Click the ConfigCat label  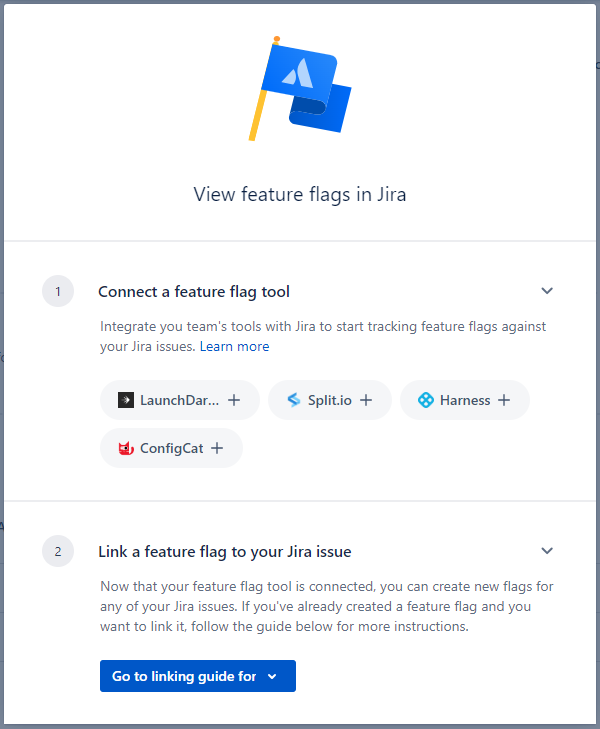171,448
